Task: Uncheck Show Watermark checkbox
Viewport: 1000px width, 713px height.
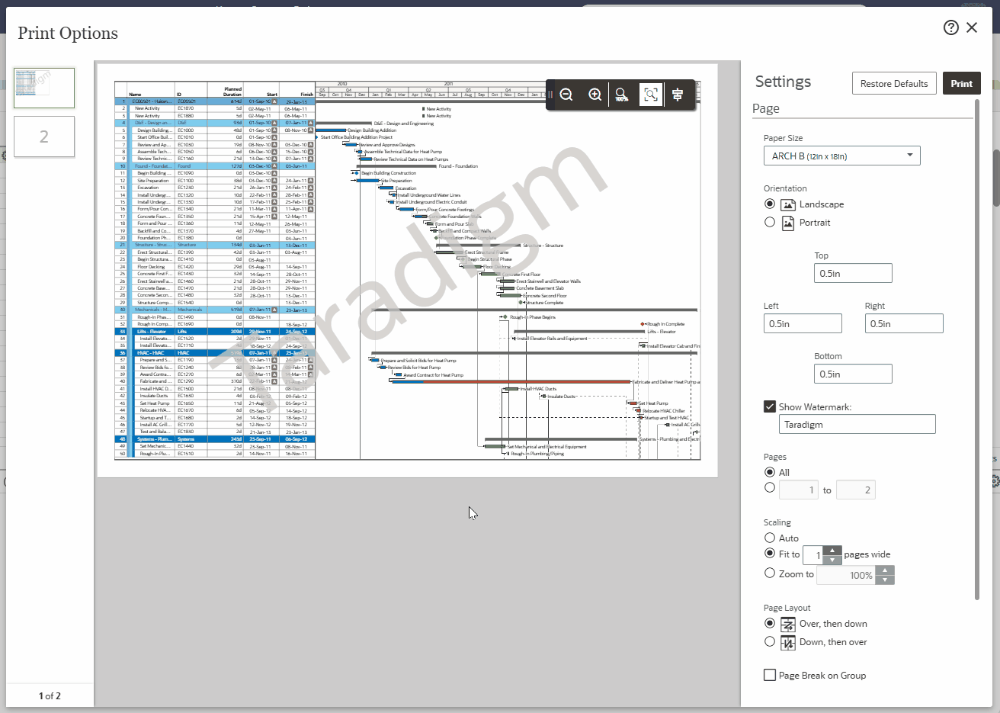Action: 770,407
